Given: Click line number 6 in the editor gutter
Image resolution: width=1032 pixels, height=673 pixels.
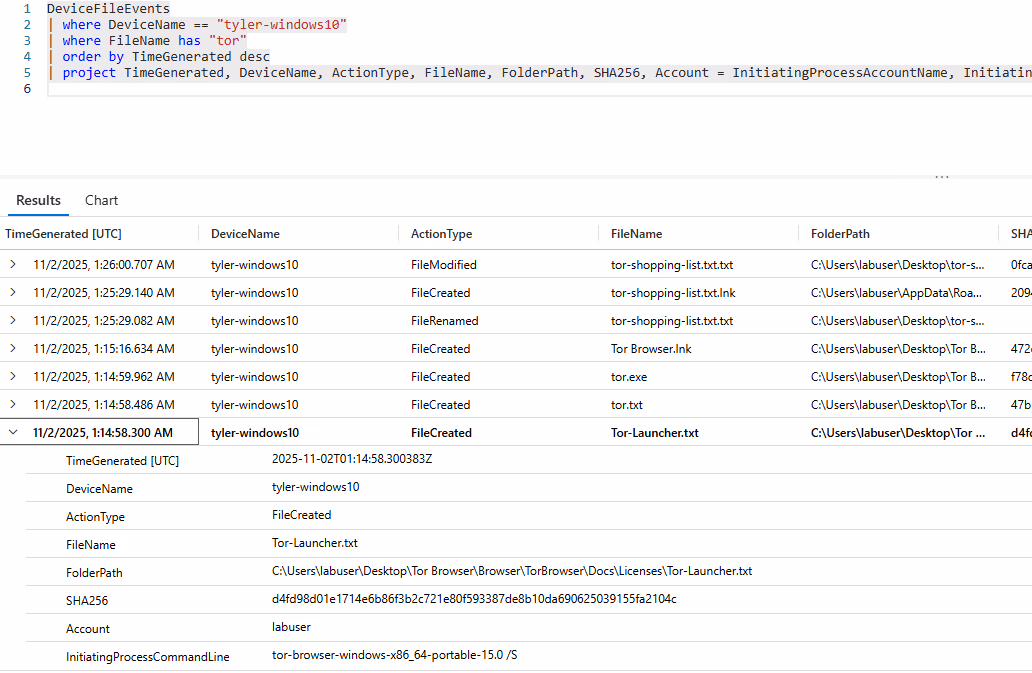Looking at the screenshot, I should (27, 89).
